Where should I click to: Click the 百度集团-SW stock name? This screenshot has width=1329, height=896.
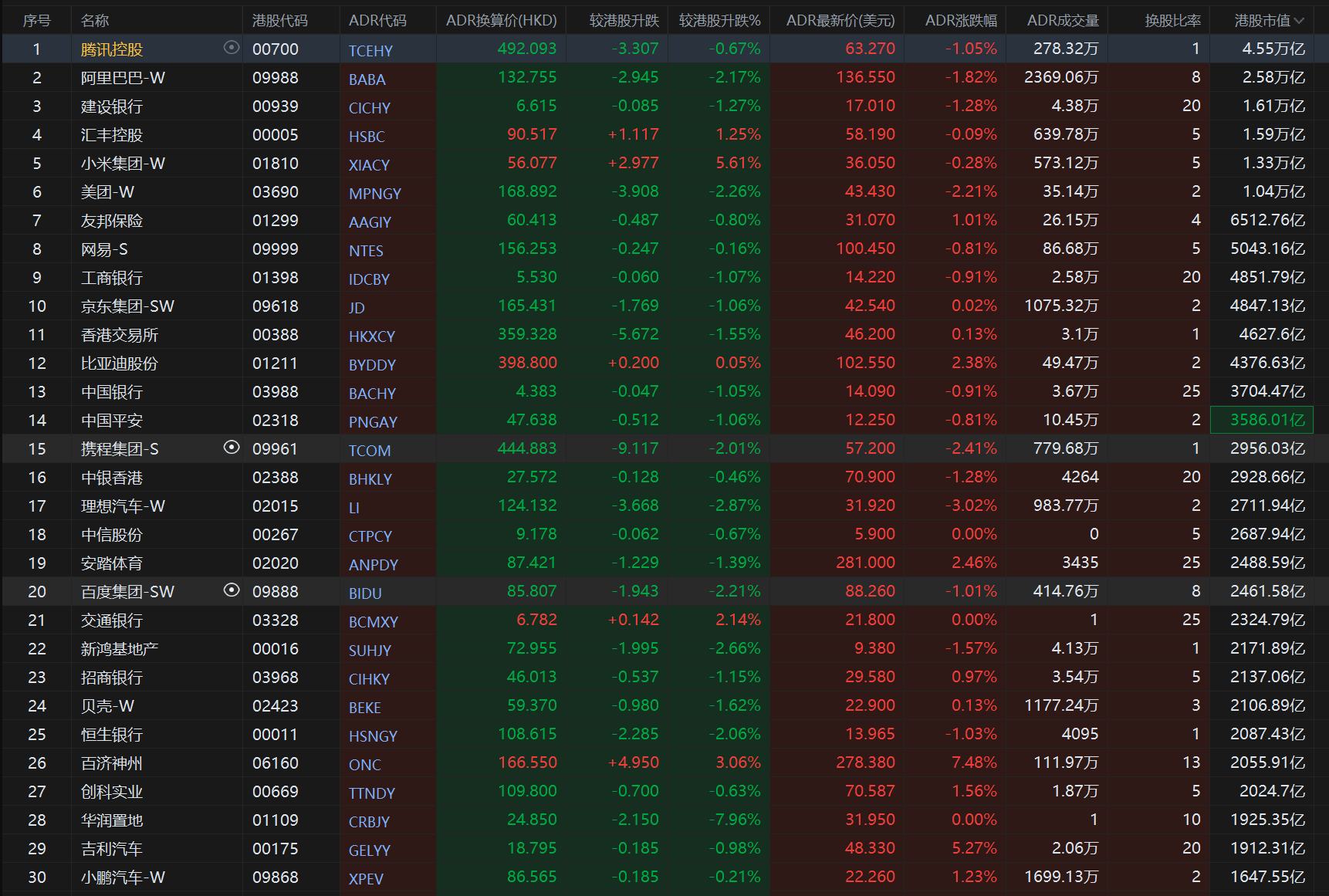(x=127, y=592)
